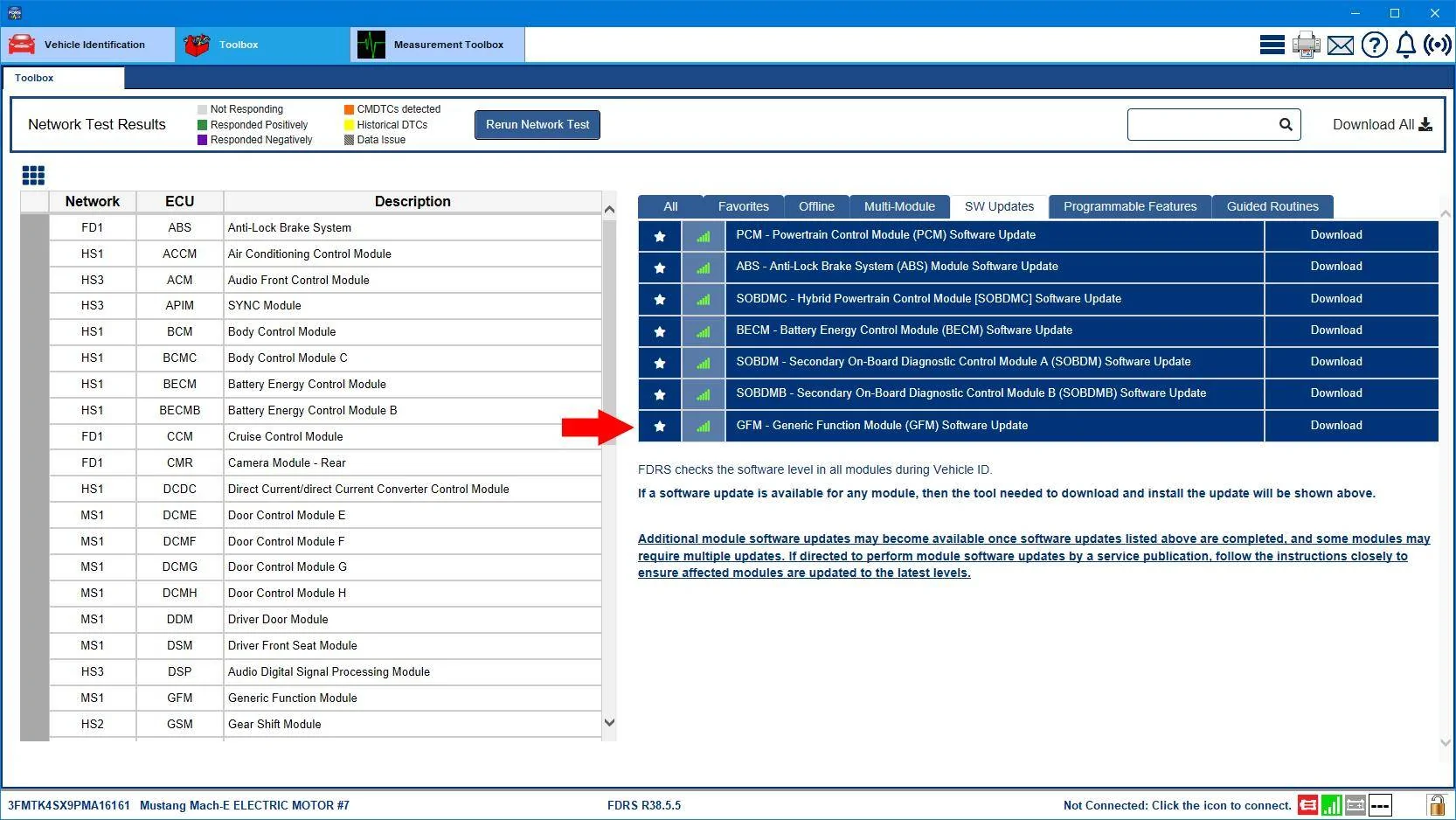Click Rerun Network Test button

point(537,124)
